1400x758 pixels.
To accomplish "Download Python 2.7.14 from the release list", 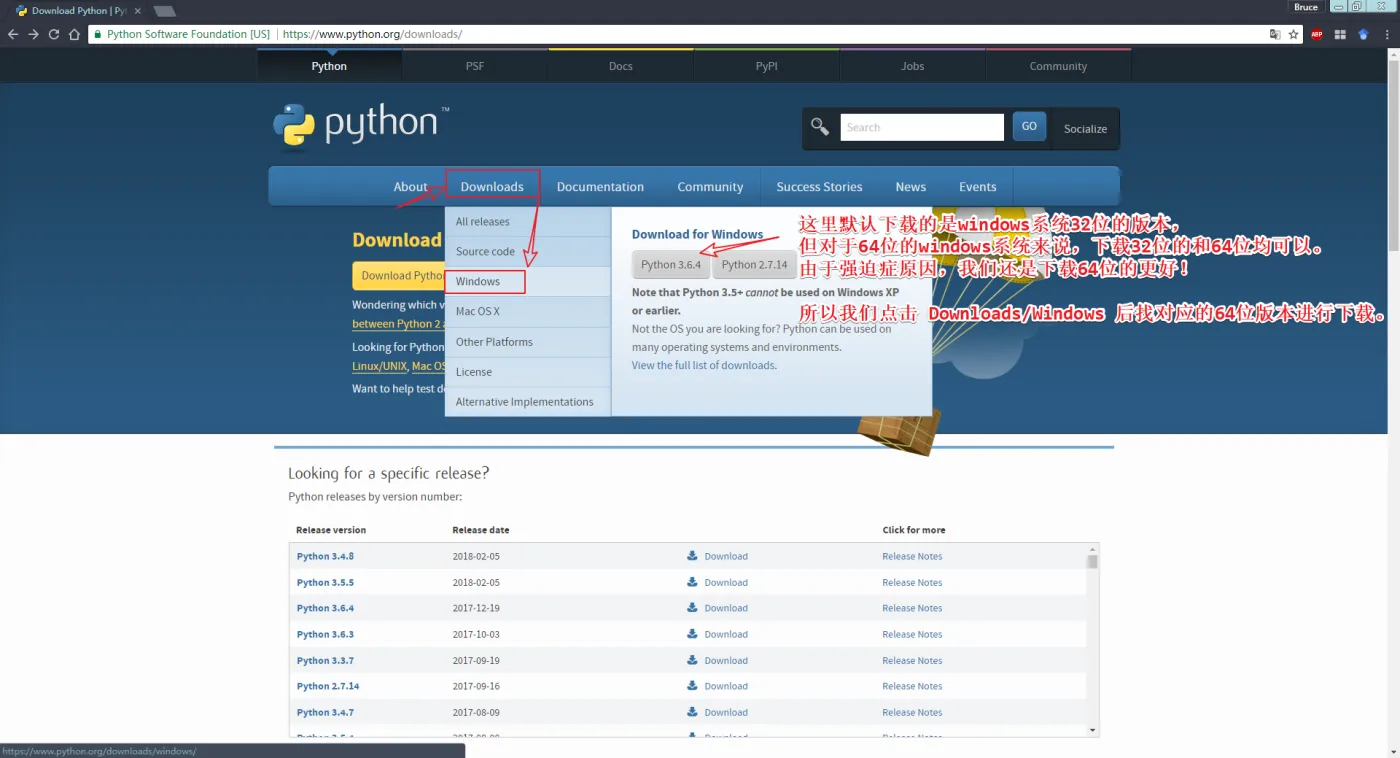I will point(717,686).
